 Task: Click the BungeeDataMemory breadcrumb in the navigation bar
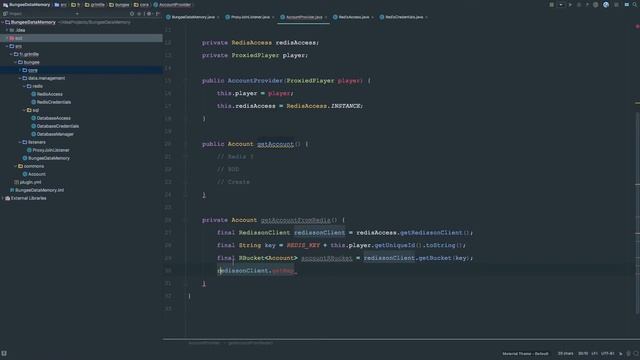click(27, 4)
